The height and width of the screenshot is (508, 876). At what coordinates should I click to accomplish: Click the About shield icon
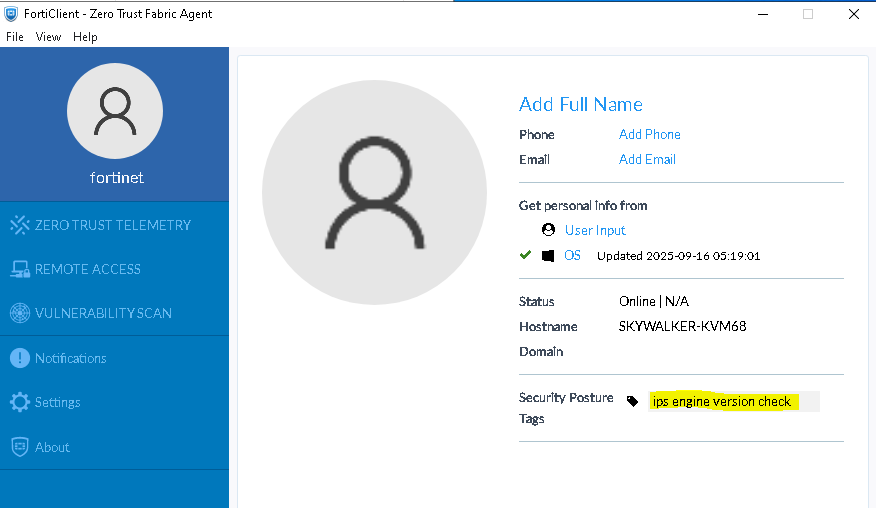(x=20, y=447)
